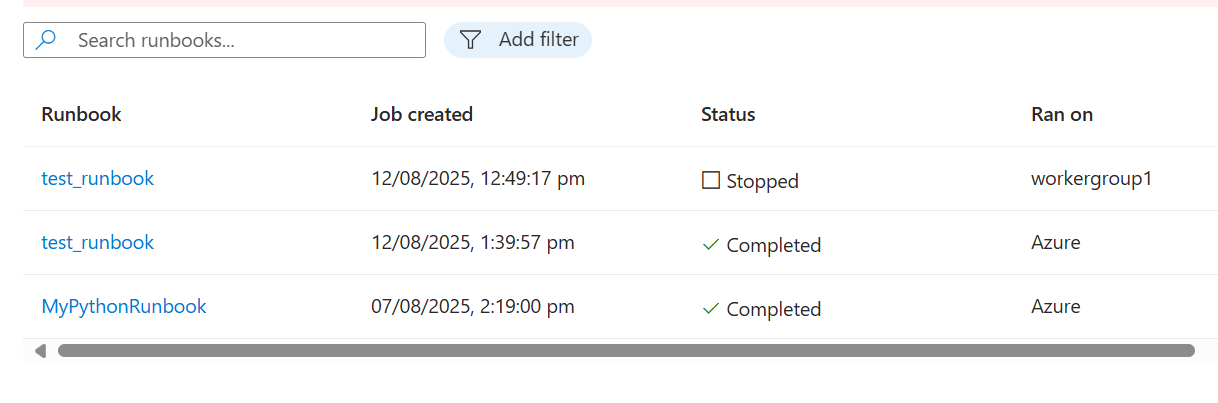This screenshot has width=1218, height=403.
Task: Click the Stopped status text
Action: click(763, 181)
